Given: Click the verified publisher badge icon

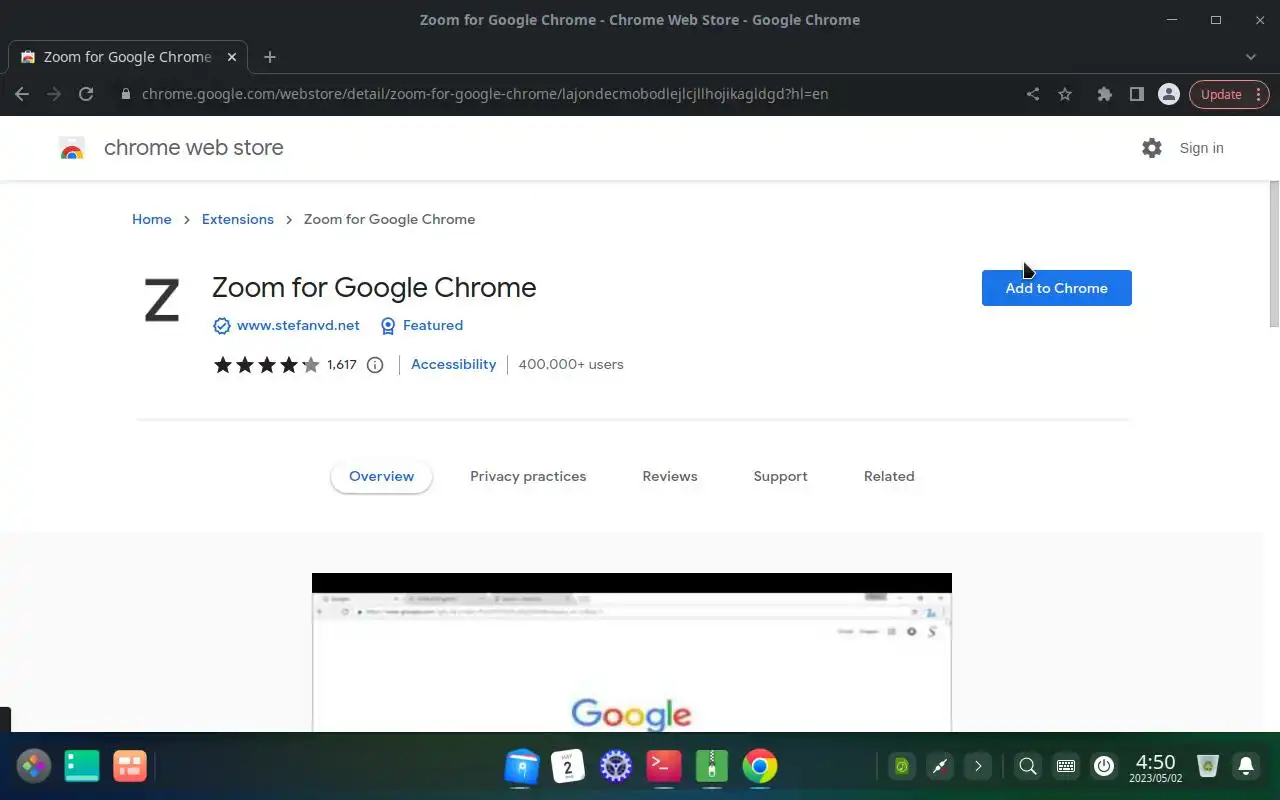Looking at the screenshot, I should tap(222, 326).
